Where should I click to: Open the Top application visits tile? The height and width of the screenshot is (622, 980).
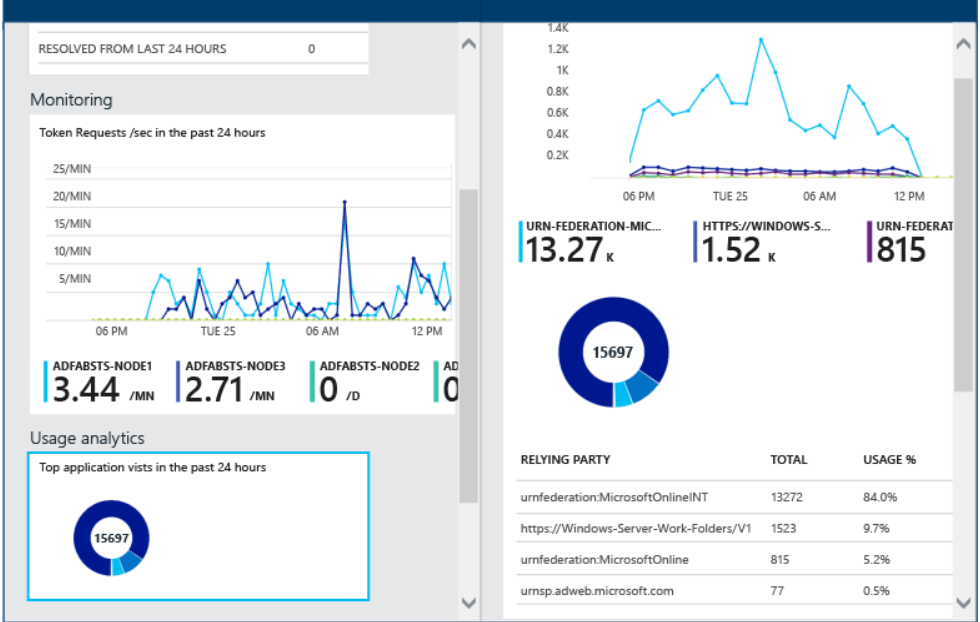[x=198, y=526]
